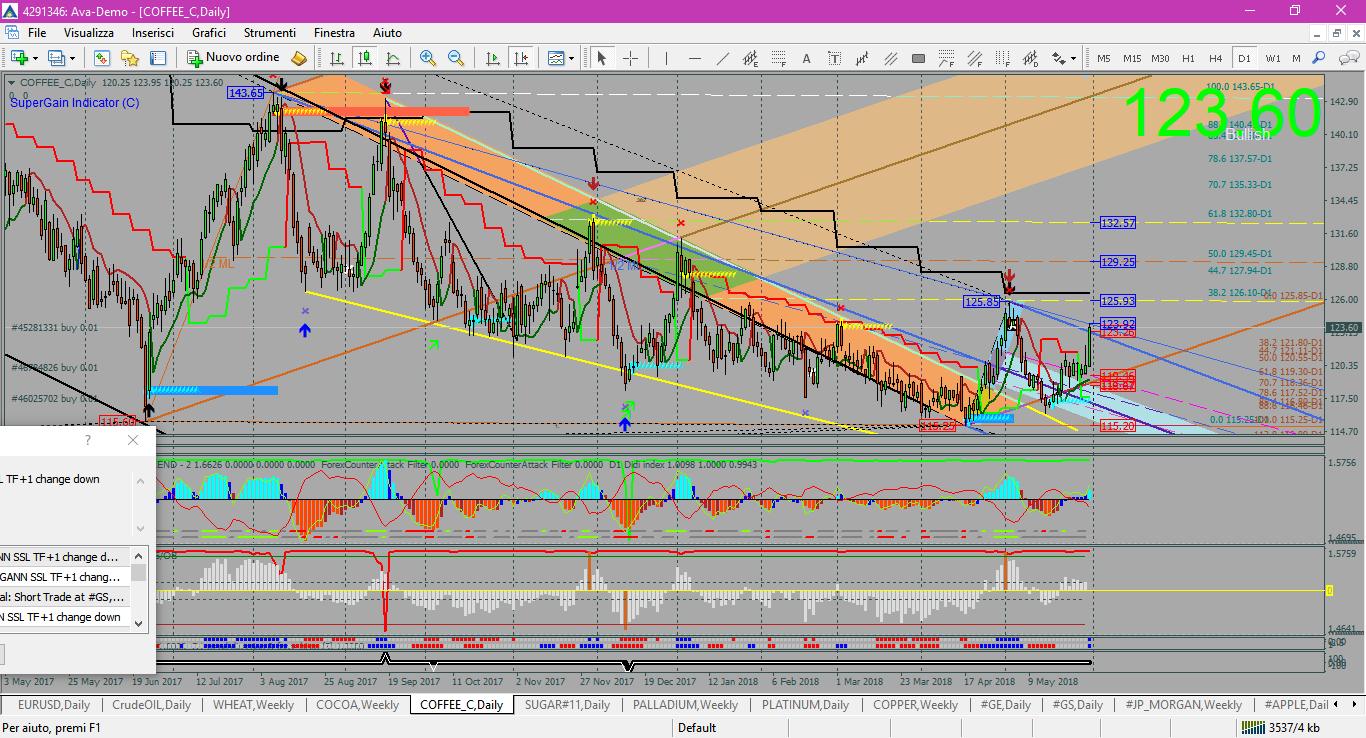Move the alert list scrollbar thumb
The image size is (1366, 738).
(x=139, y=573)
